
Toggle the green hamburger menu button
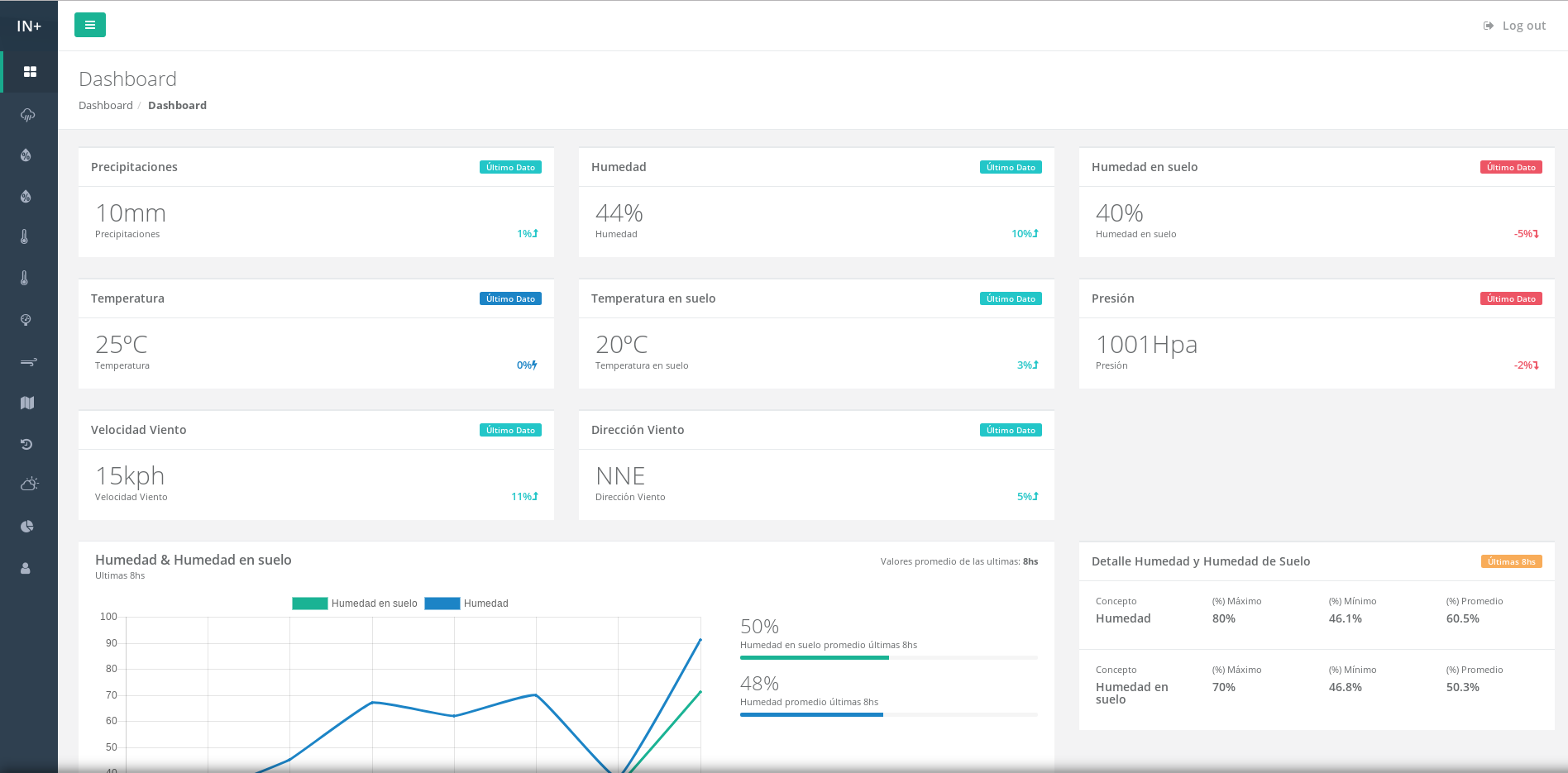pos(90,25)
